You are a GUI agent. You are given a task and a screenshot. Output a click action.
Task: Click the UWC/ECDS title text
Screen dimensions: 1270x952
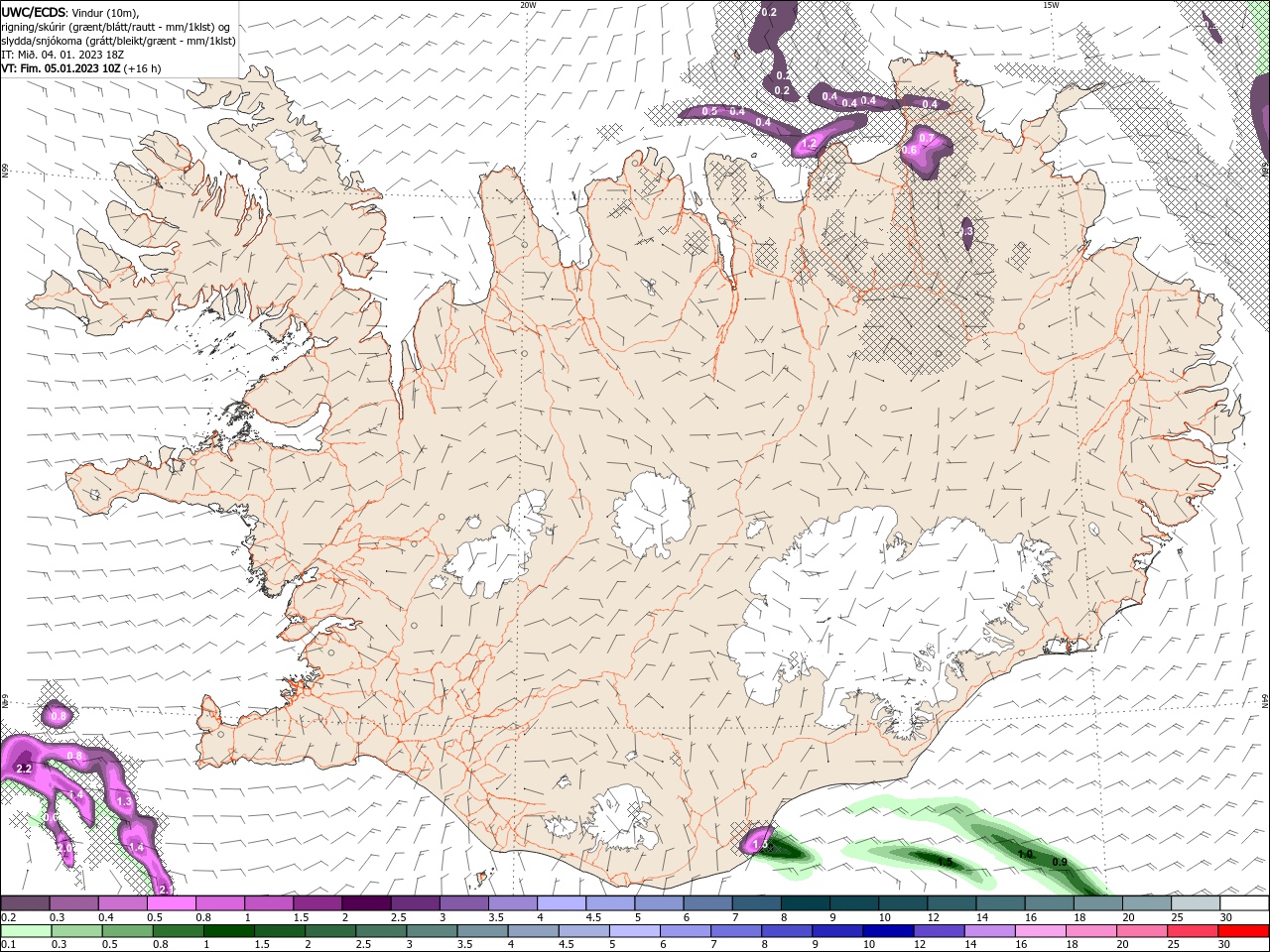click(x=34, y=12)
